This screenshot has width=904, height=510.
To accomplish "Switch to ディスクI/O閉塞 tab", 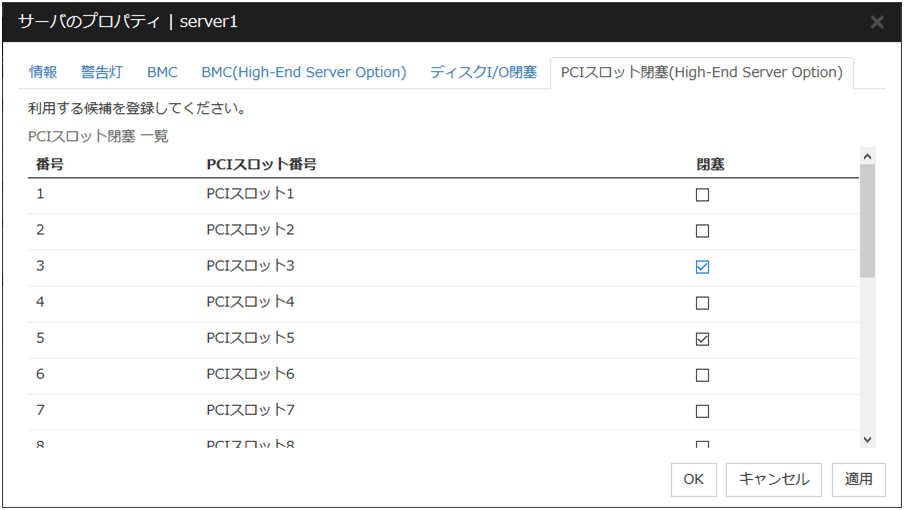I will (x=483, y=72).
